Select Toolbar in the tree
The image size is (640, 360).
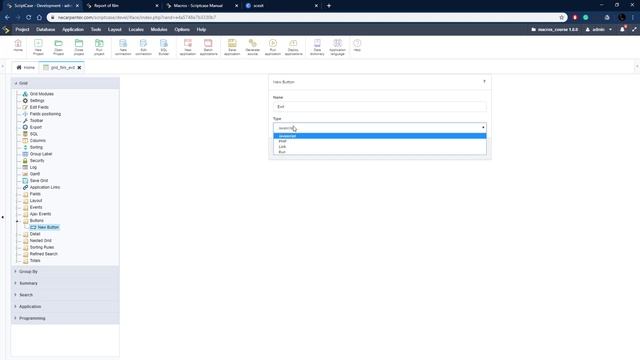coord(36,120)
